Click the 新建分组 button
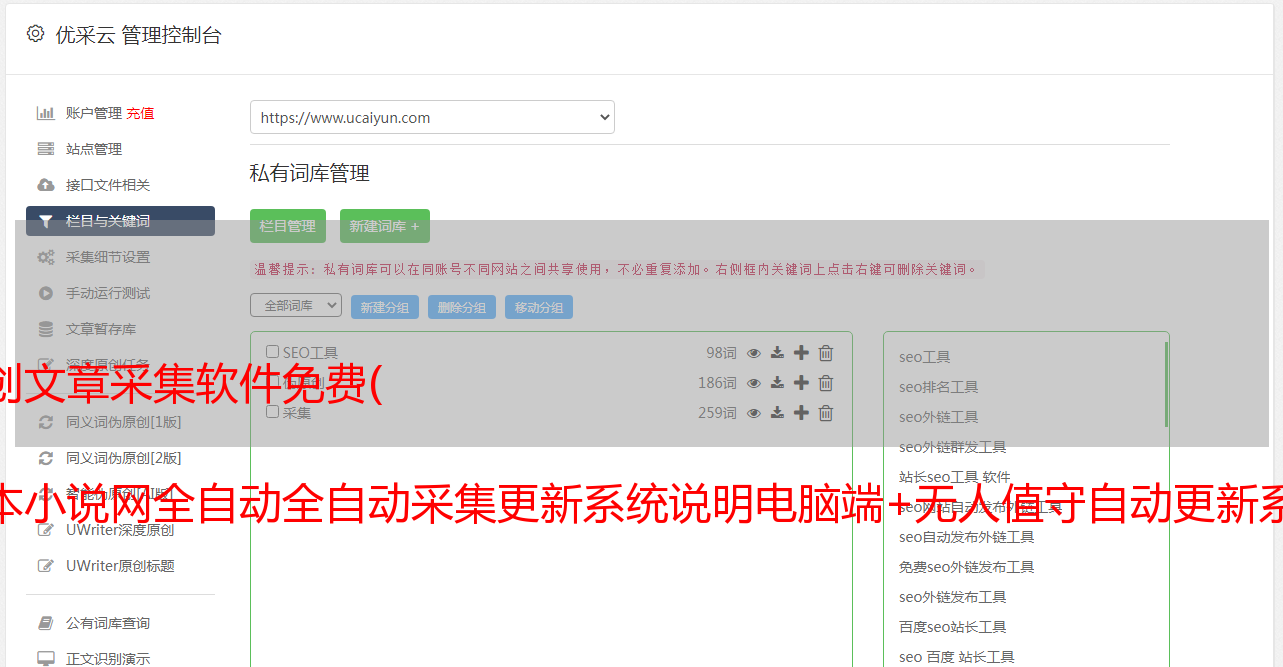Image resolution: width=1283 pixels, height=667 pixels. coord(385,307)
